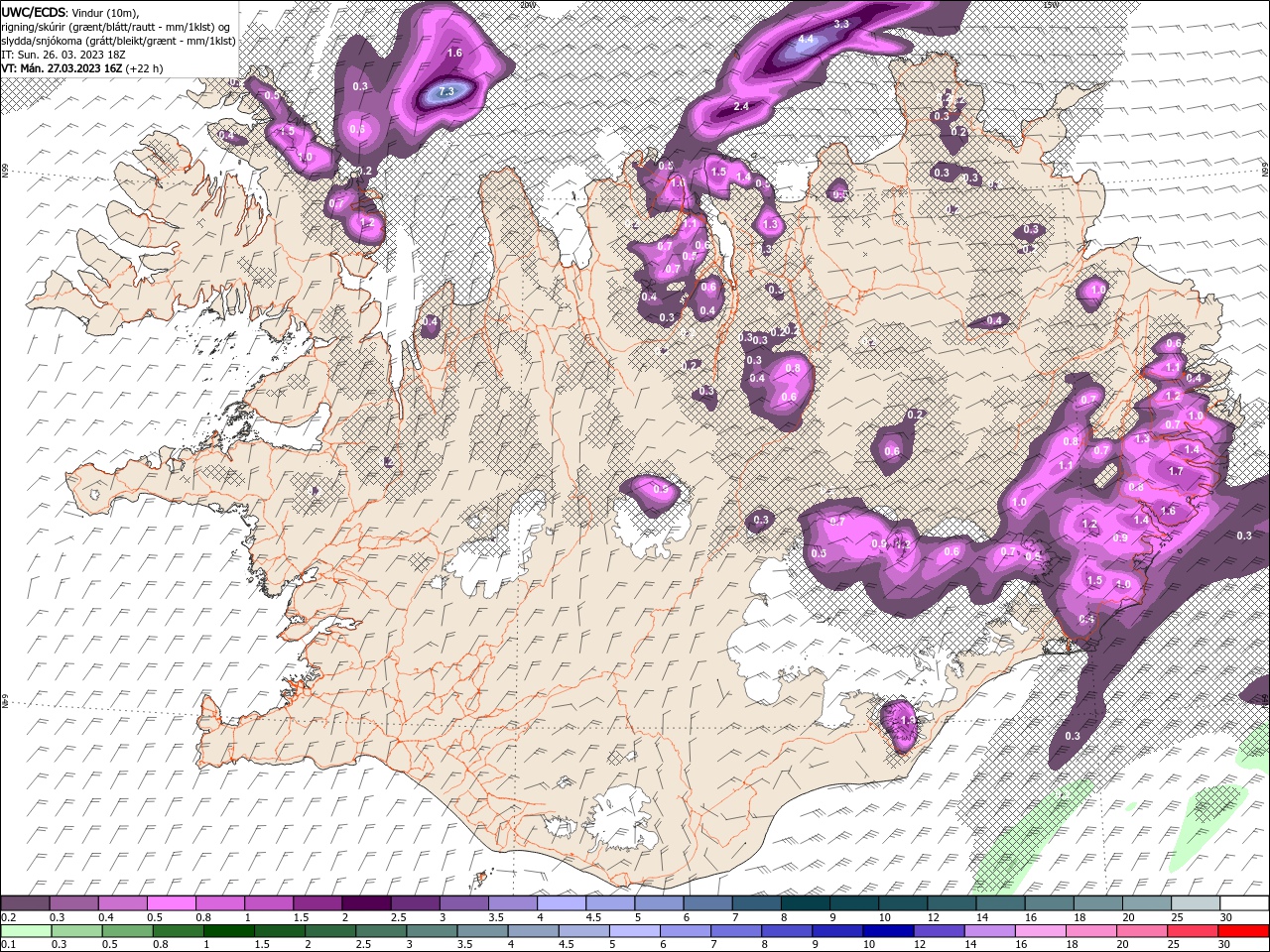Click lower legend swatch between 16 and 18
This screenshot has width=1270, height=952.
coord(1040,931)
